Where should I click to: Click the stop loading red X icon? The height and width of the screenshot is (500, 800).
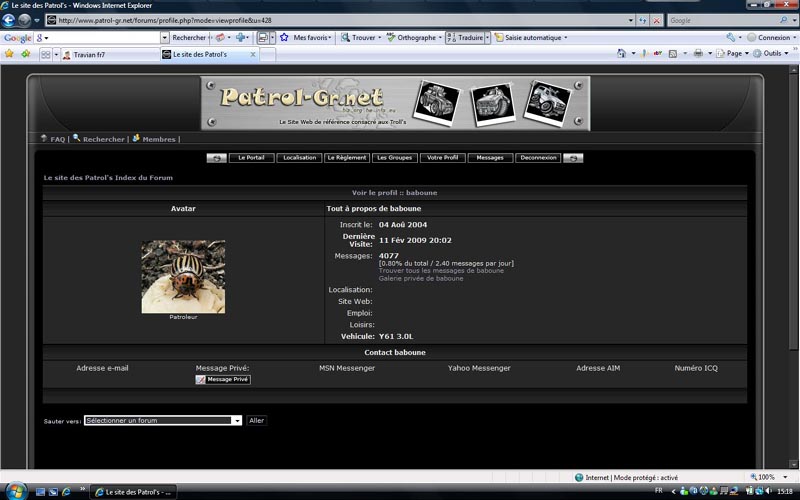coord(657,20)
